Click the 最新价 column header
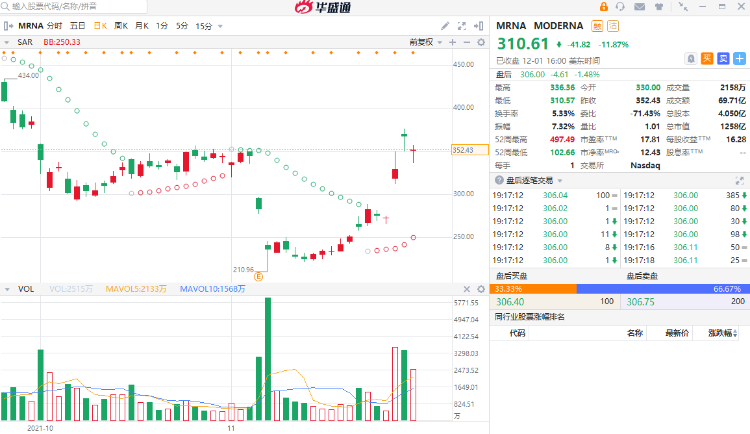 click(677, 333)
